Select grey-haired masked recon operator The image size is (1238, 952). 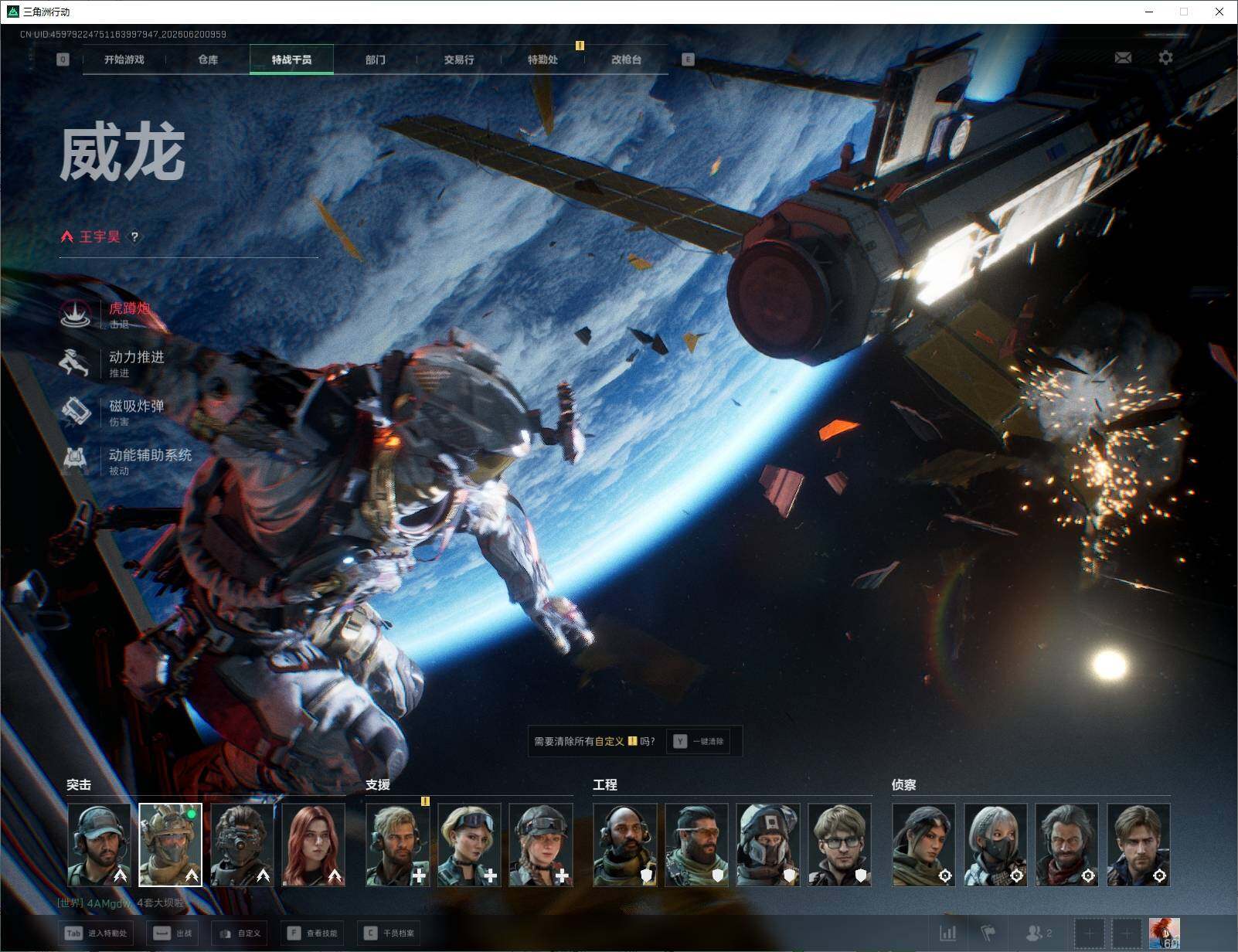(995, 845)
